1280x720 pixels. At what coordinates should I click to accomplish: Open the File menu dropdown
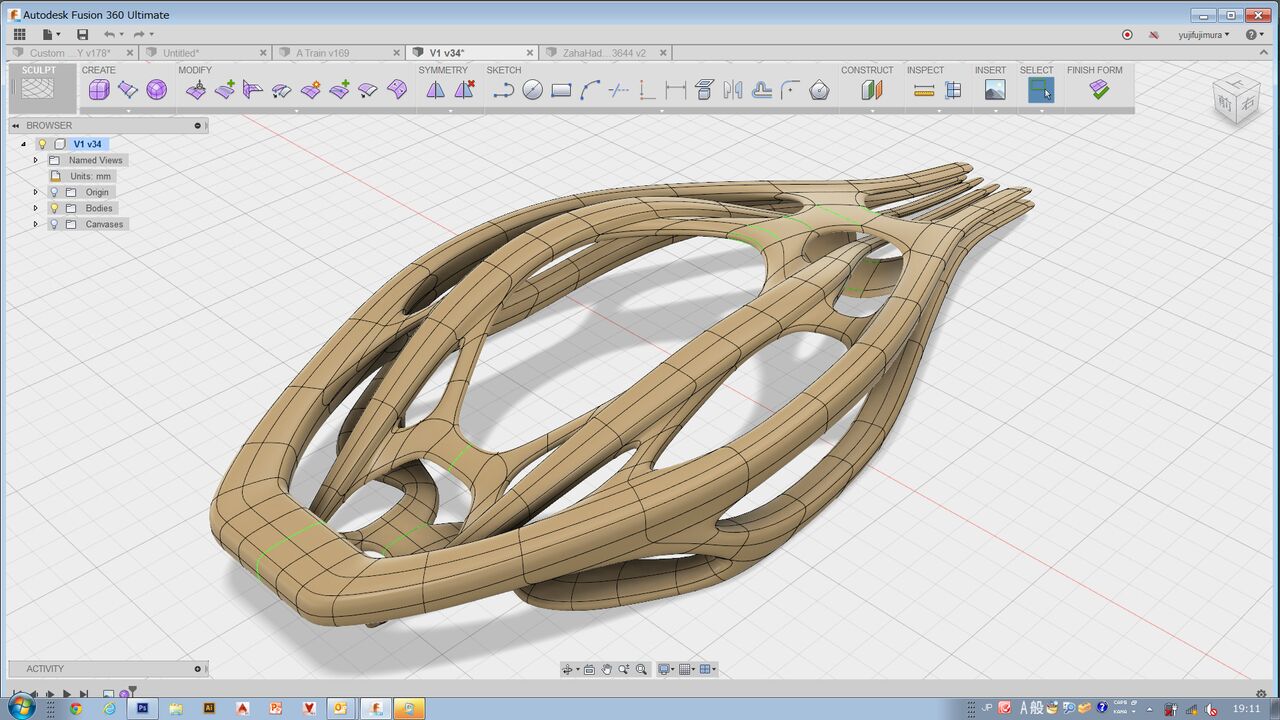point(50,34)
